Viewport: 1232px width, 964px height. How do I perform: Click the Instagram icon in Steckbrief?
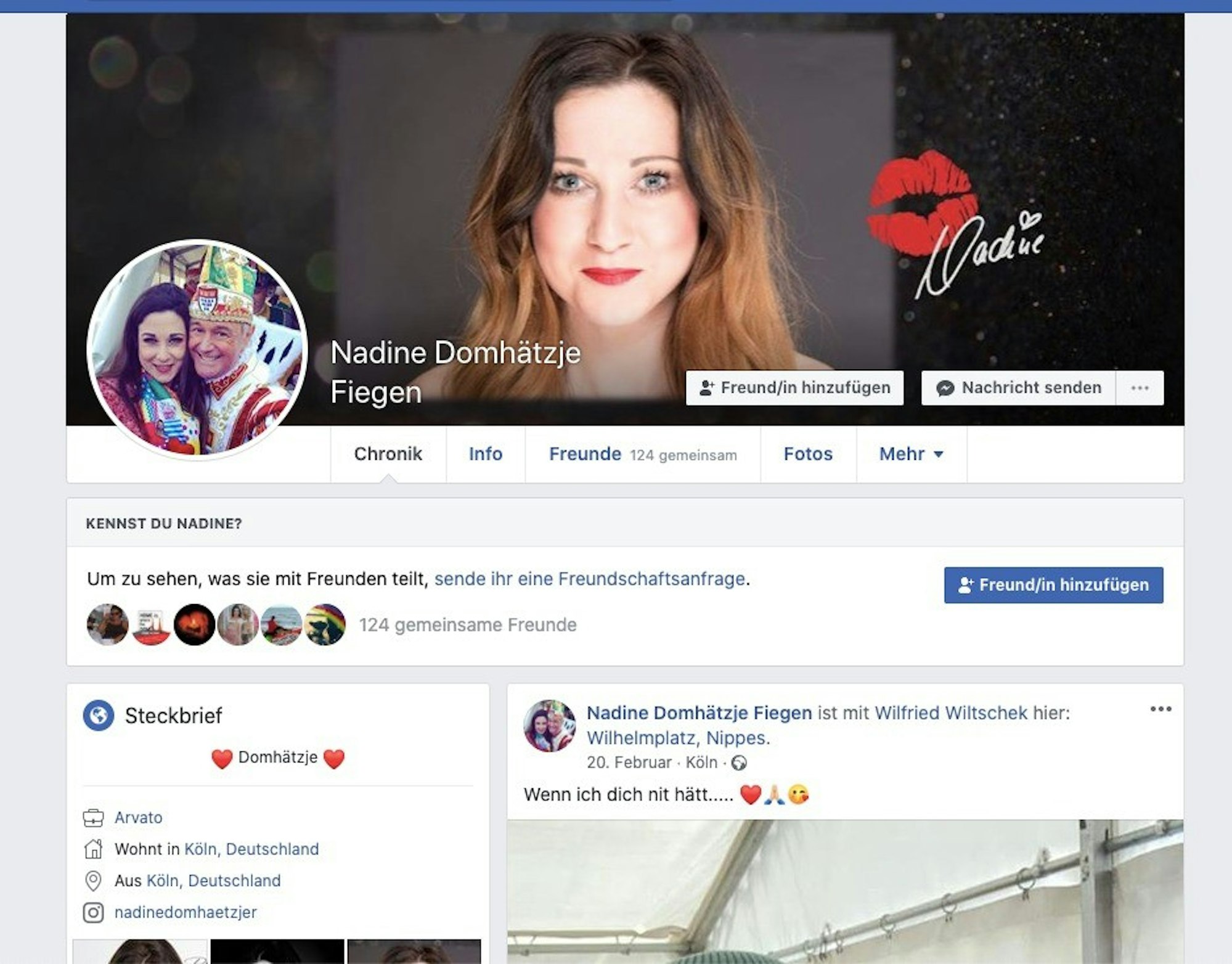(93, 912)
